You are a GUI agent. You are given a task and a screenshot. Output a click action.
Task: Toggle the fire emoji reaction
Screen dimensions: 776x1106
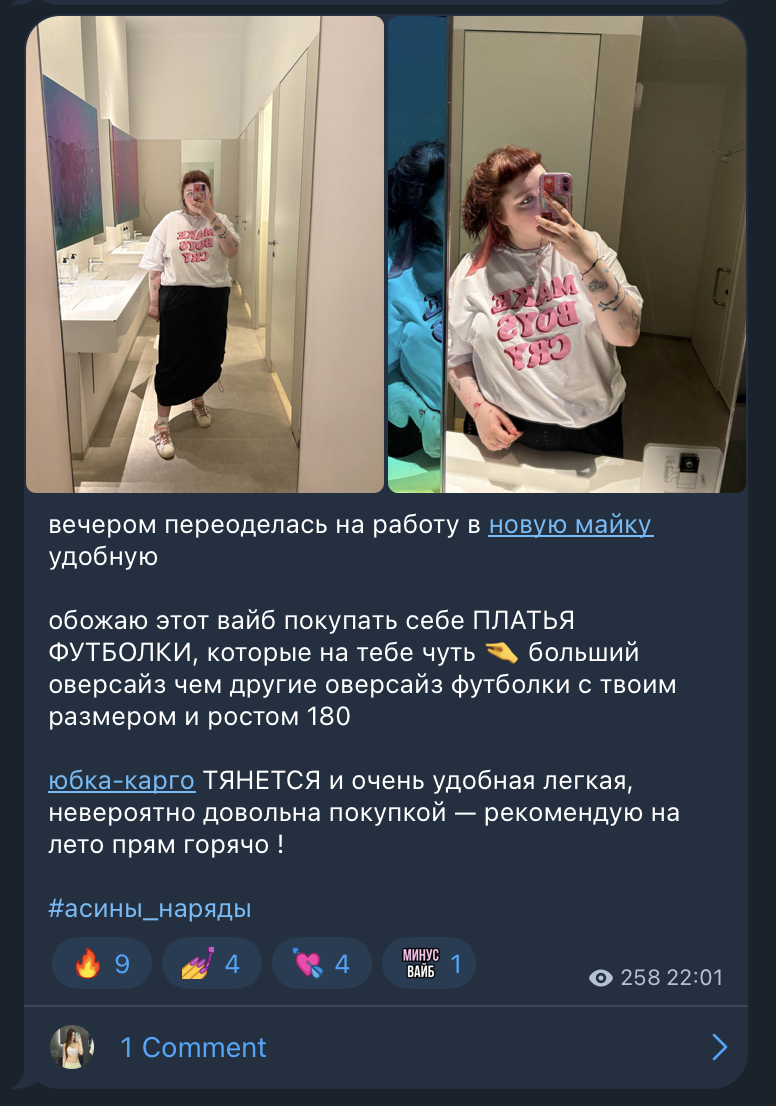point(102,964)
